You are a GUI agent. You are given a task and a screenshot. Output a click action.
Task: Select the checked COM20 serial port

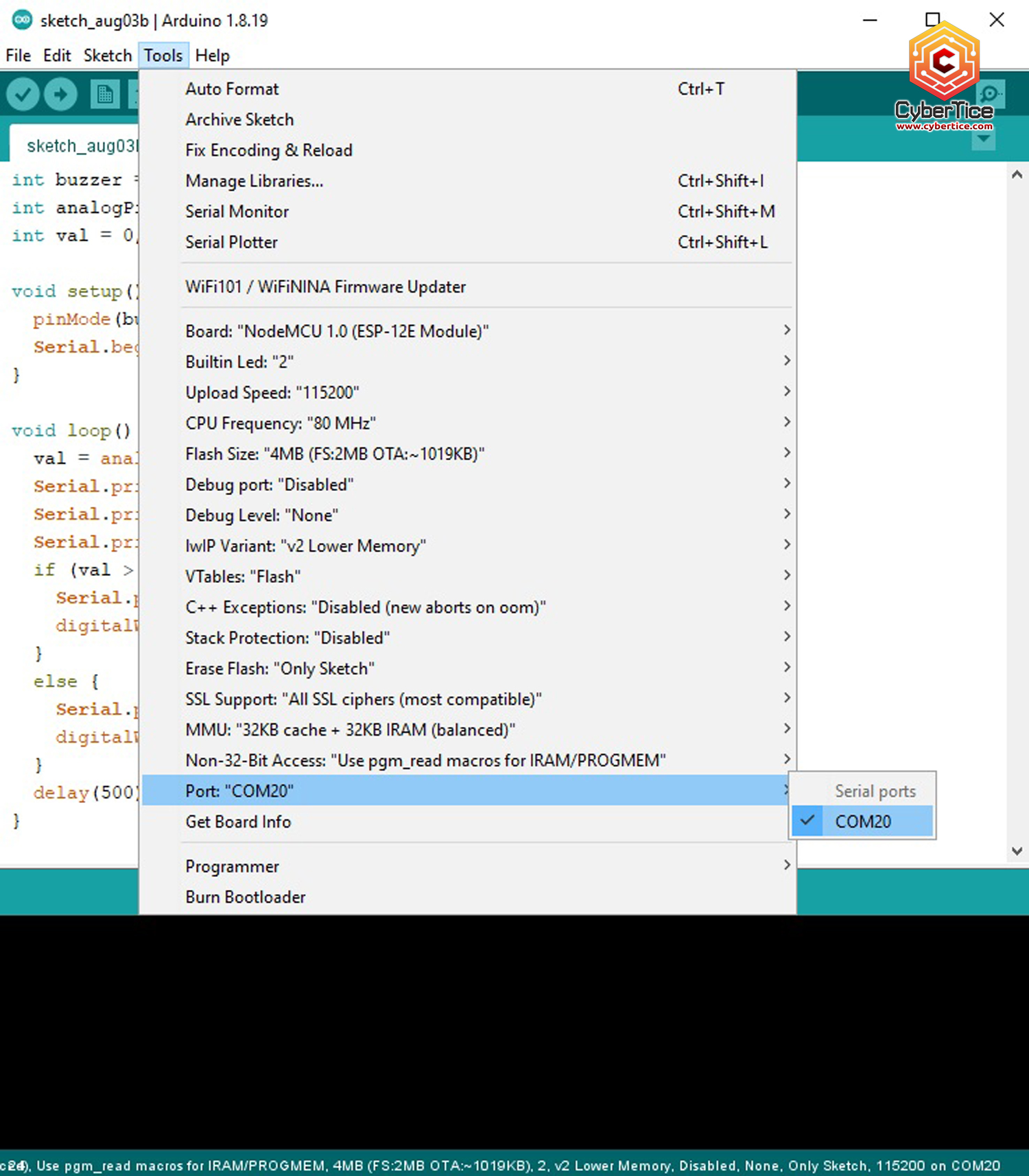click(862, 821)
